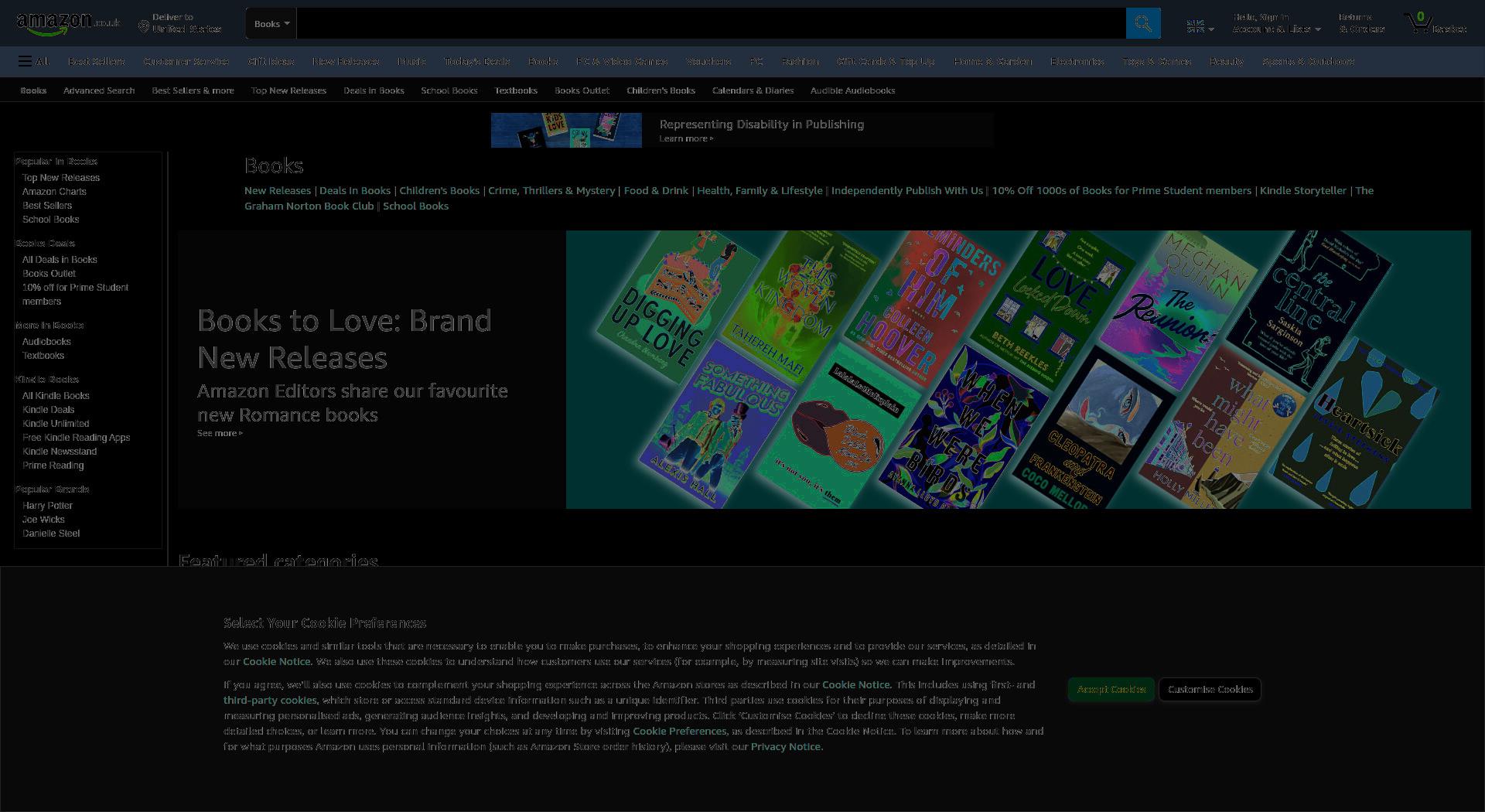Open Privacy Notice link
The height and width of the screenshot is (812, 1485).
click(x=786, y=746)
